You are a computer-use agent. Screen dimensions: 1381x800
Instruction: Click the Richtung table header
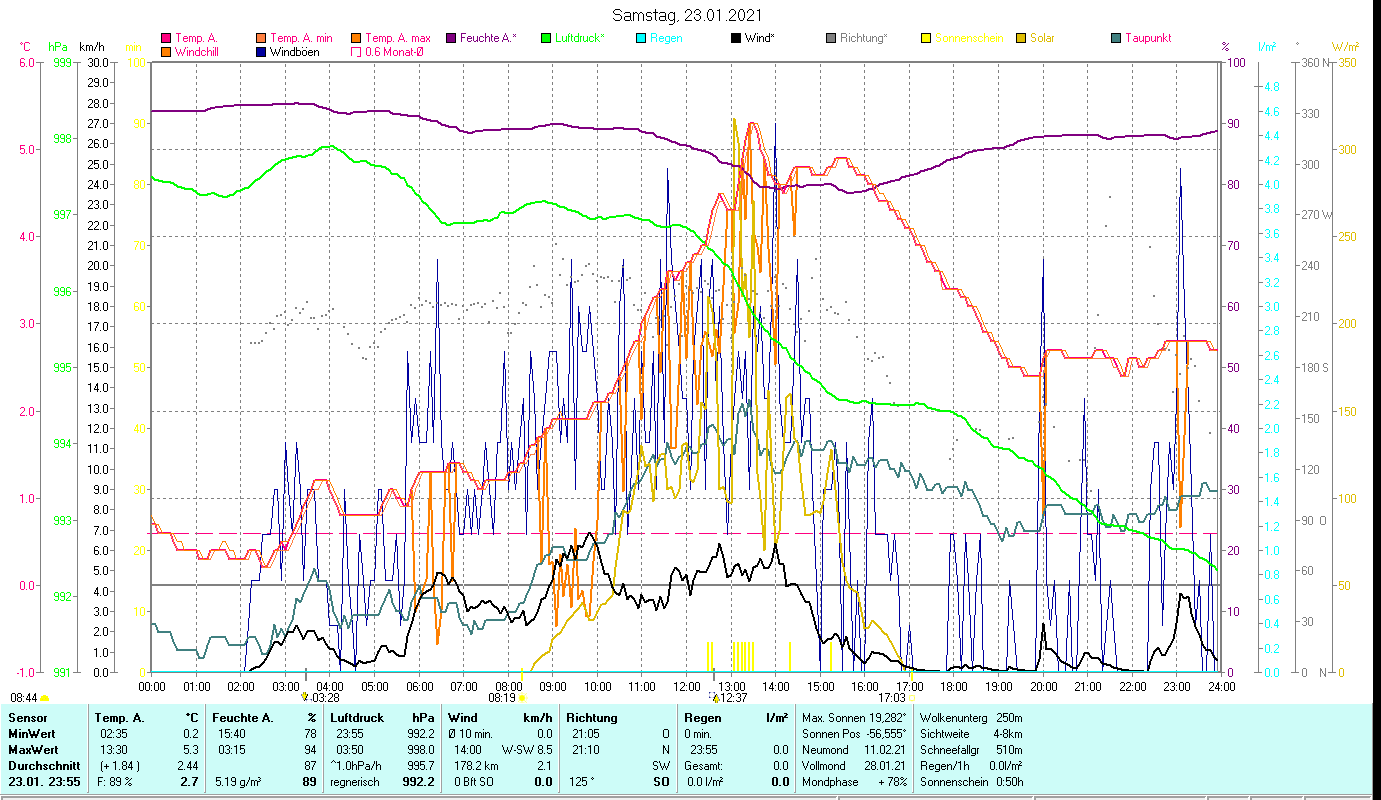594,718
